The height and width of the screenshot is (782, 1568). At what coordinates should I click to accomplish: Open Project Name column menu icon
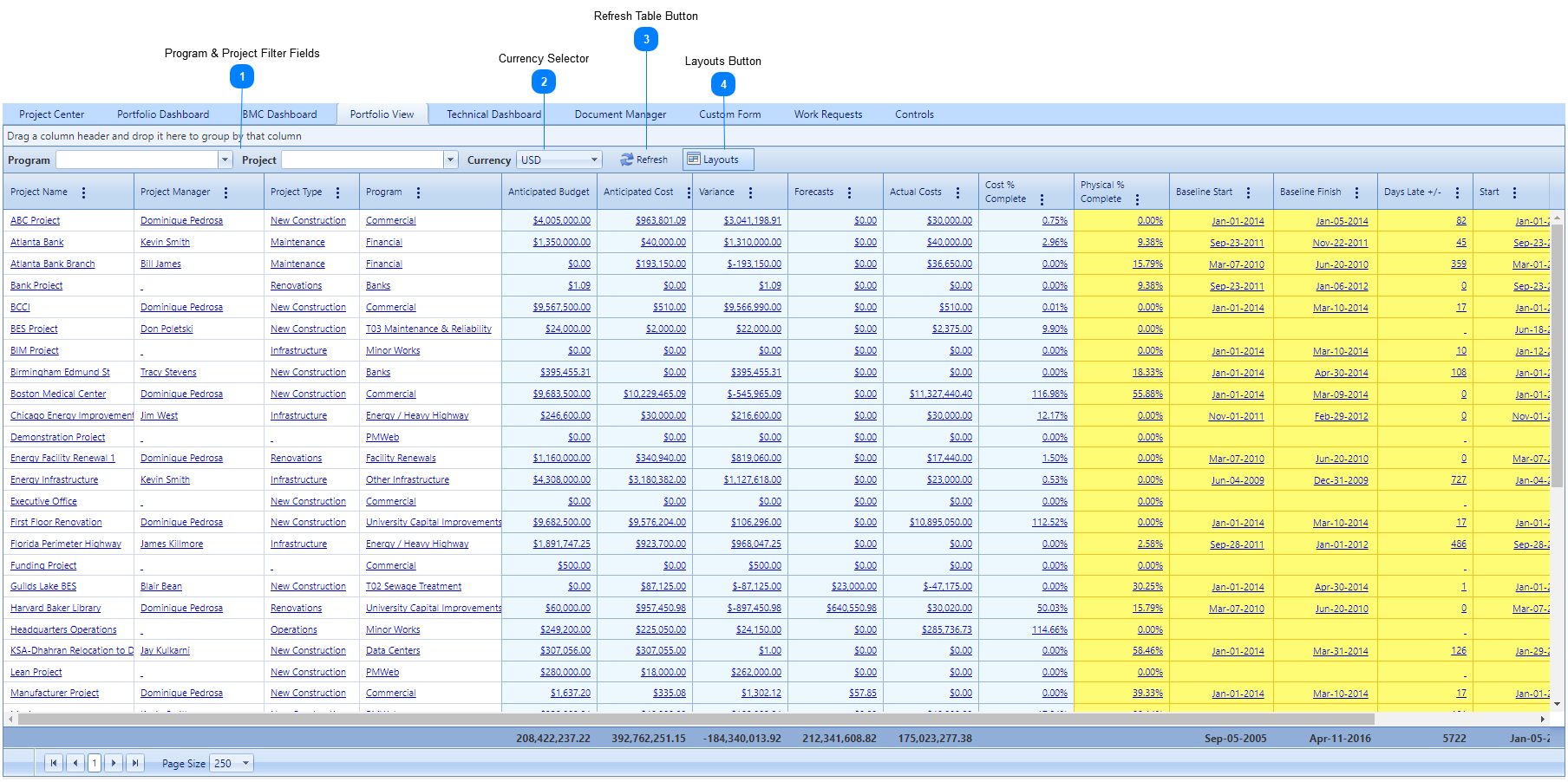pos(83,192)
